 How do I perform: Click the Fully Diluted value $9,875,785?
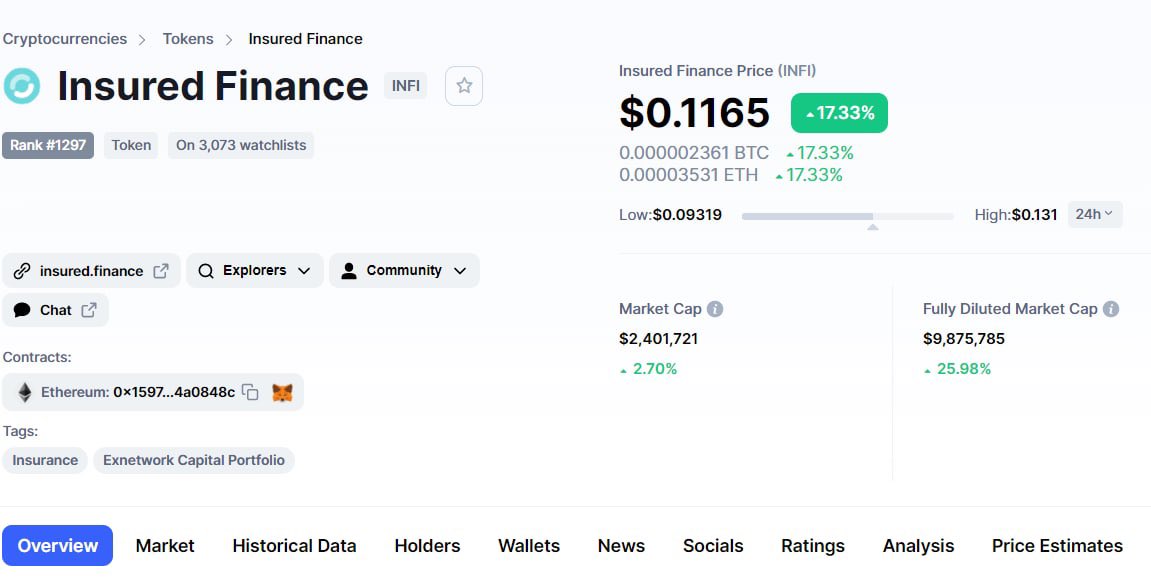click(964, 339)
